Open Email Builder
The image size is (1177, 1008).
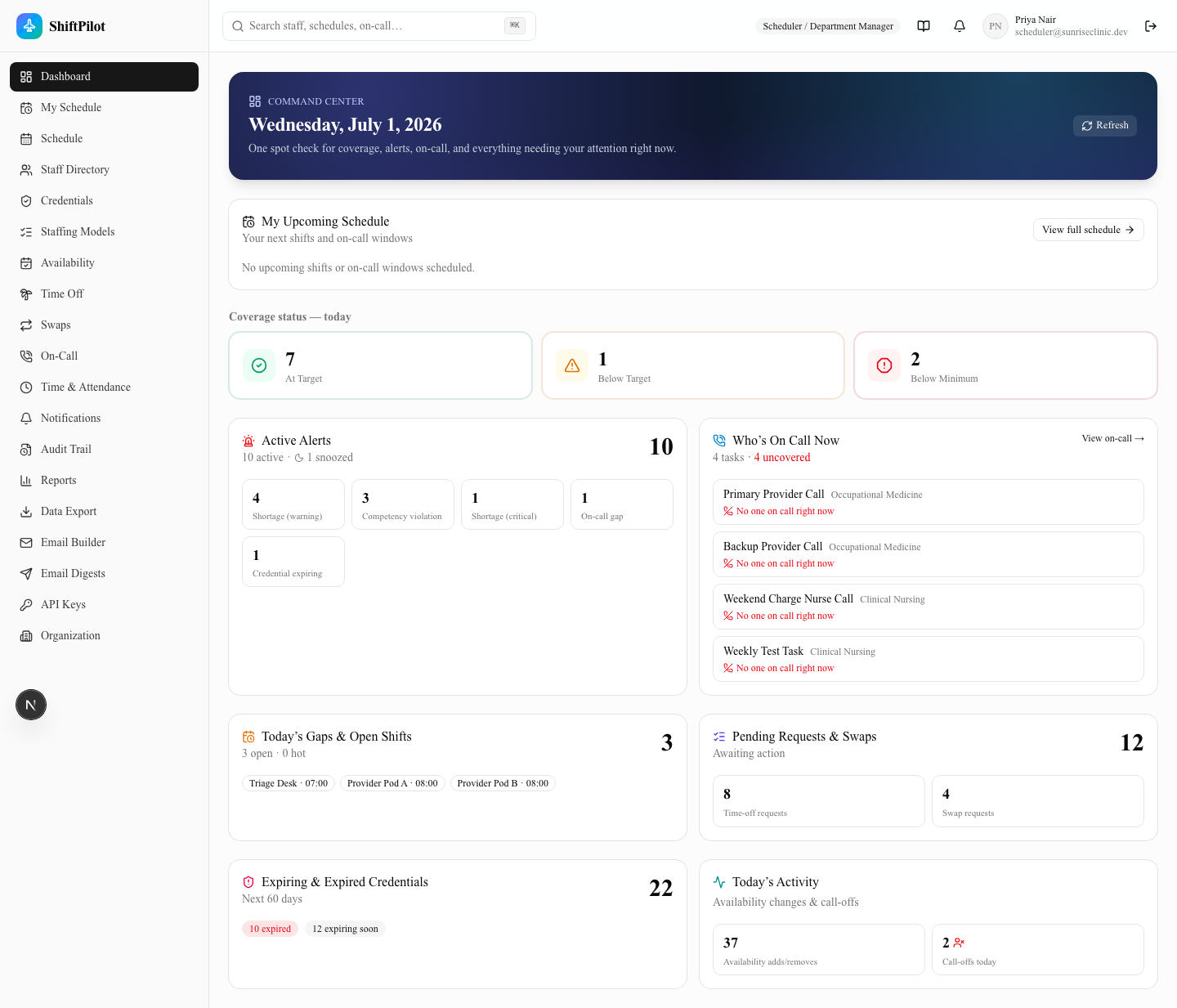(104, 543)
